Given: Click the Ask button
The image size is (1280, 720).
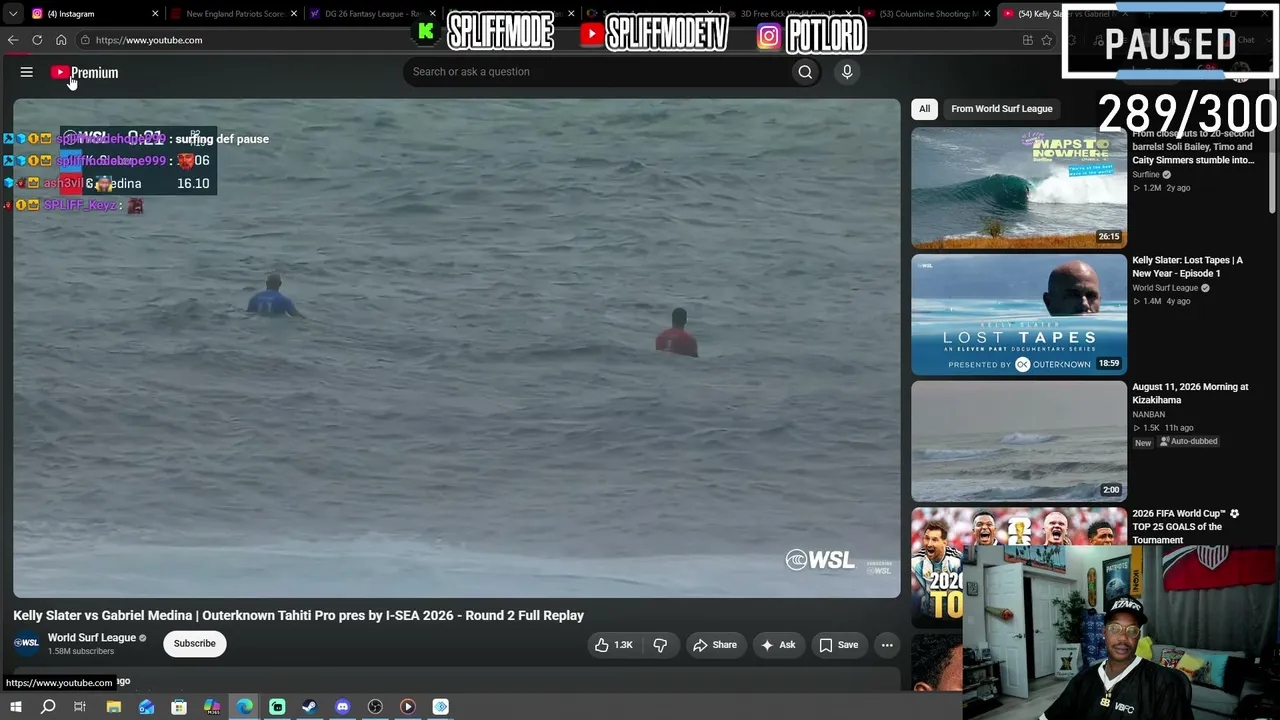Looking at the screenshot, I should (x=778, y=645).
